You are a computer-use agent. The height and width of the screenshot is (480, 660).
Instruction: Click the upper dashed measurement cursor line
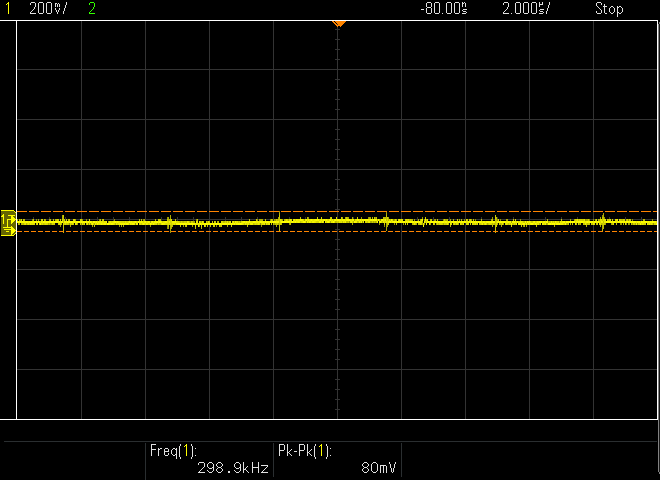point(200,211)
